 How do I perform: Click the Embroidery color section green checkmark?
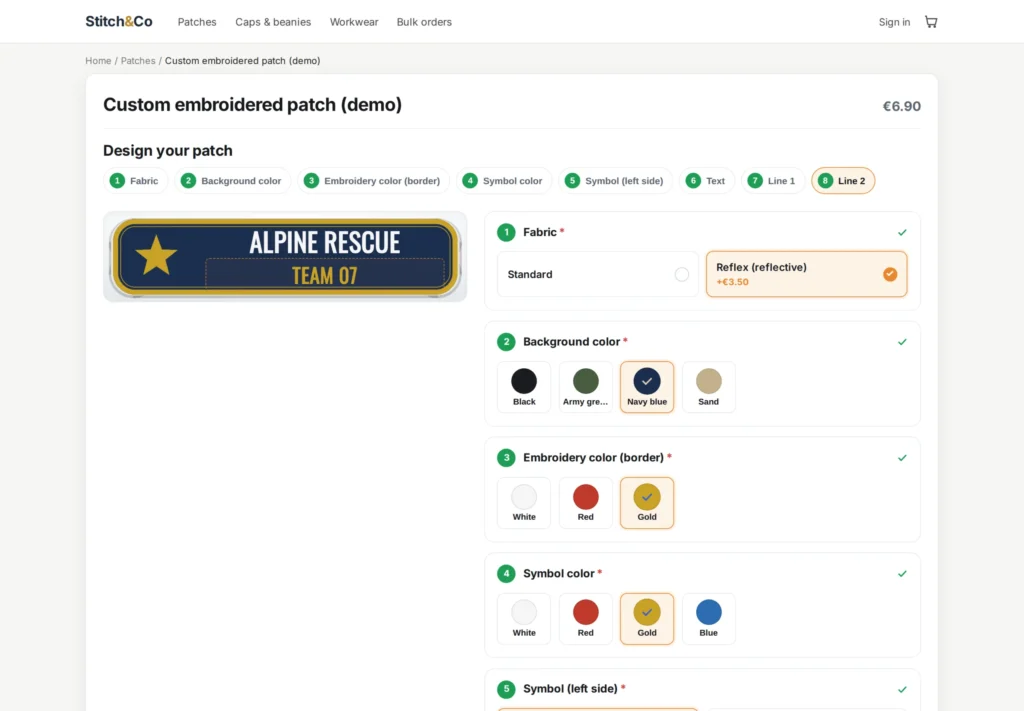902,458
